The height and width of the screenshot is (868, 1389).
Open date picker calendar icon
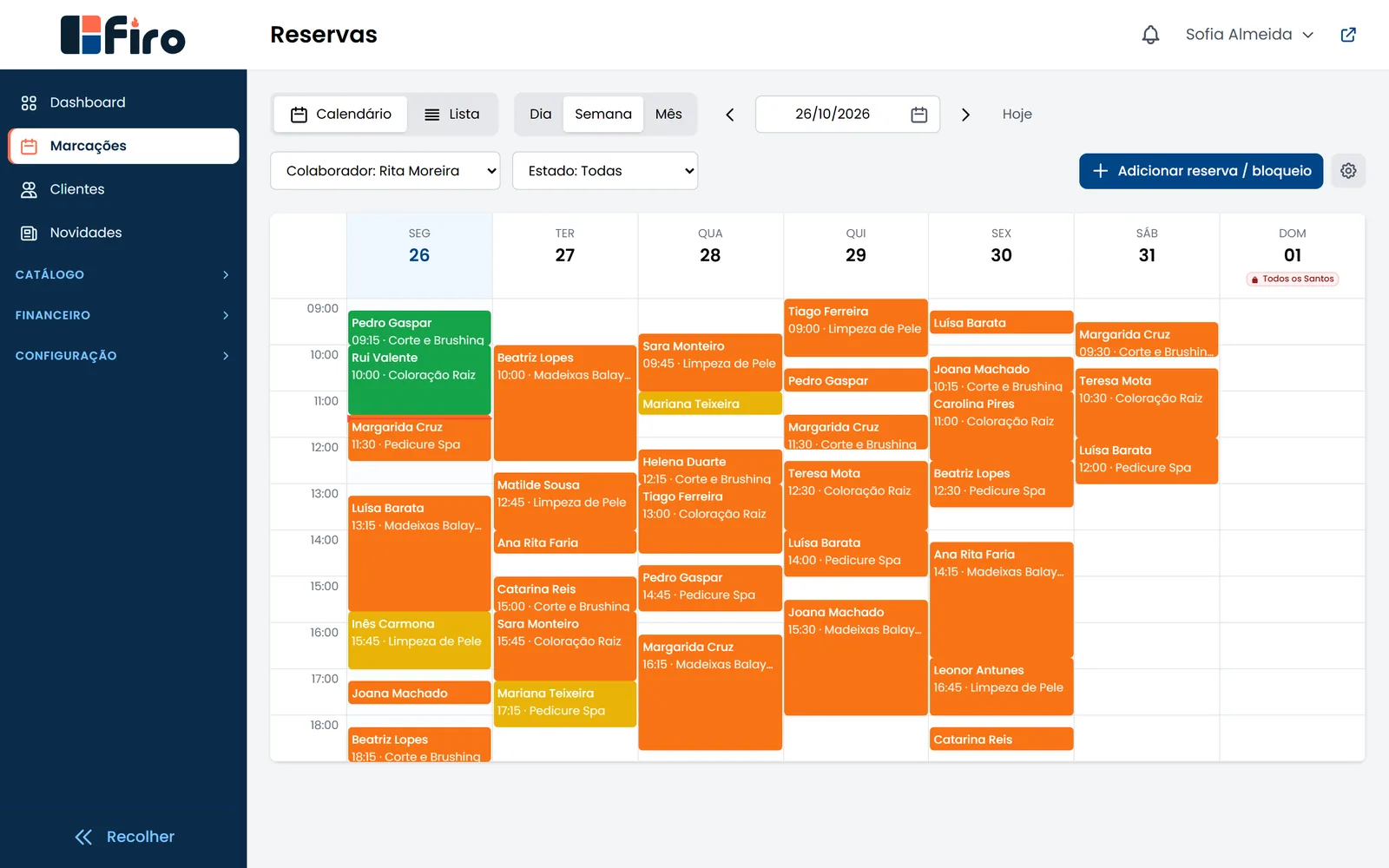point(919,115)
